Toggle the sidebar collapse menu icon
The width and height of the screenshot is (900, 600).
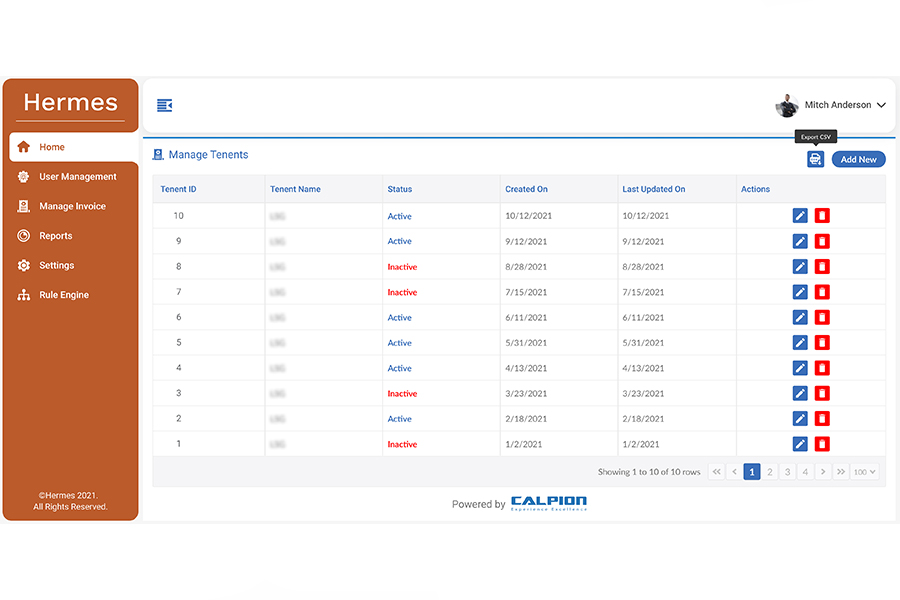[x=165, y=105]
